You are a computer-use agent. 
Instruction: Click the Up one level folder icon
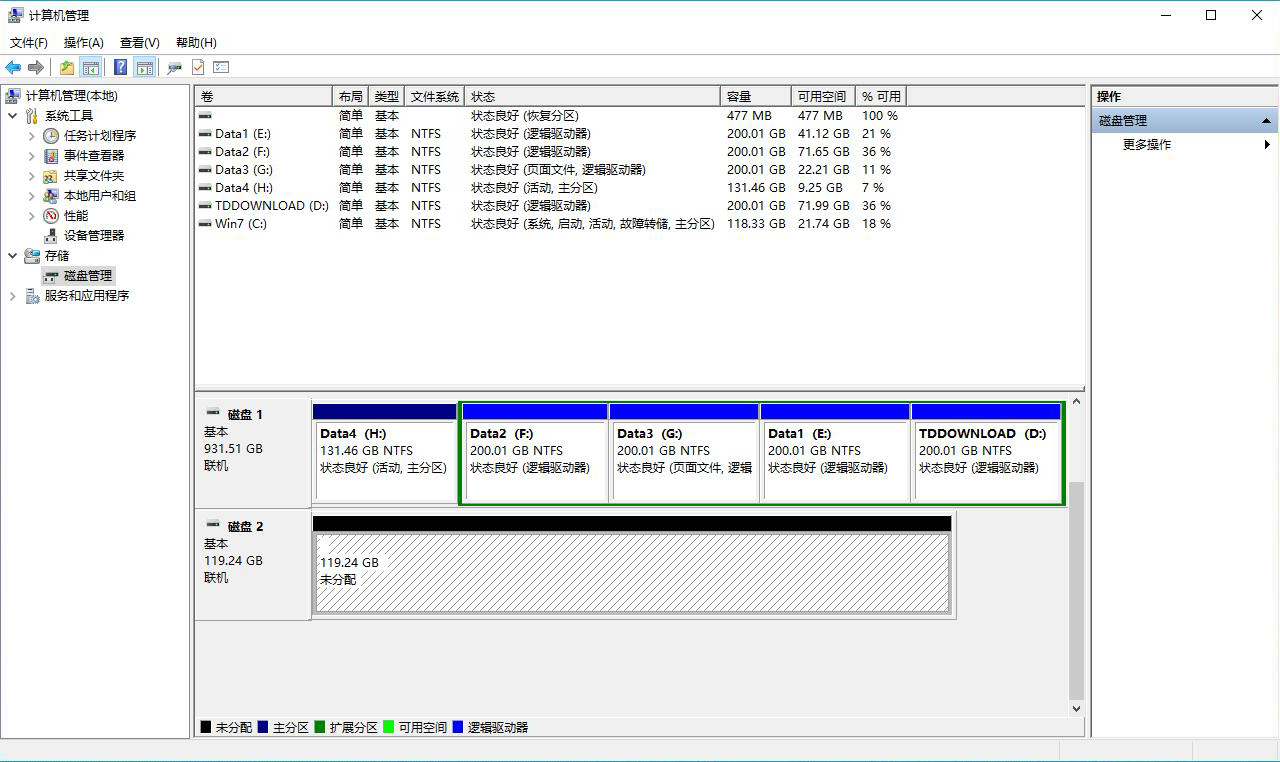click(66, 67)
